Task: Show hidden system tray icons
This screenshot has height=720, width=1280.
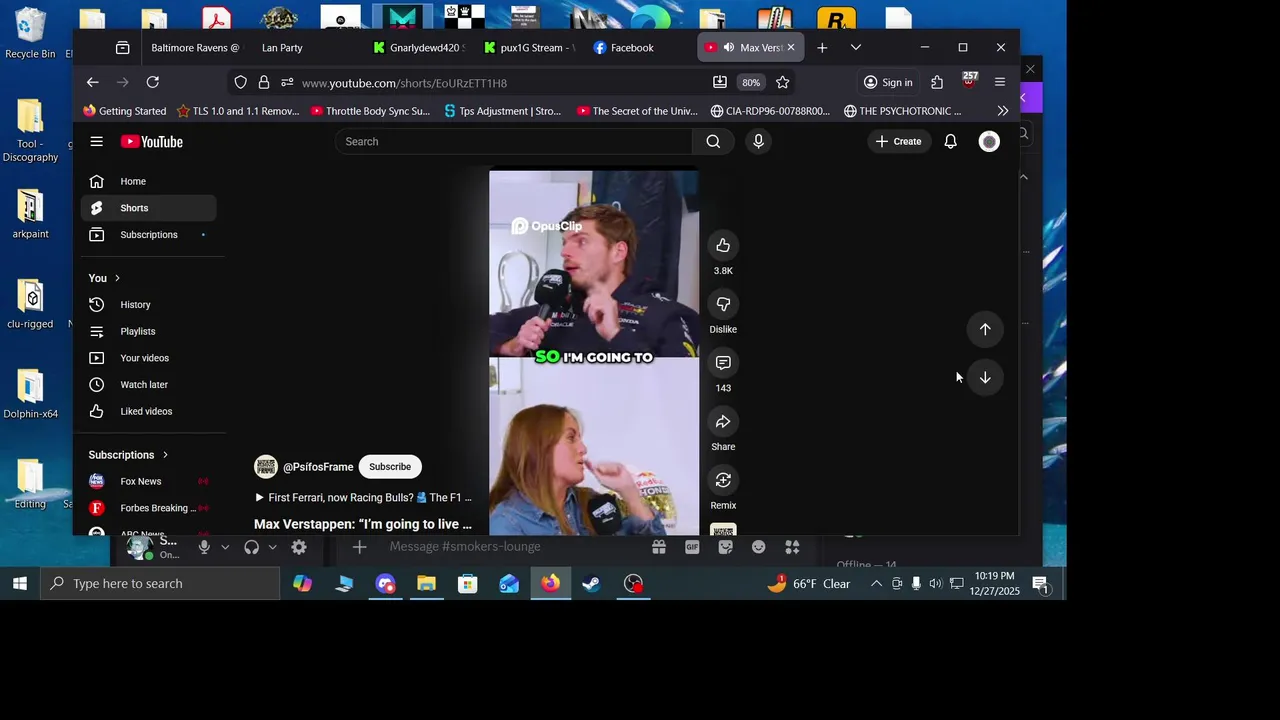Action: pos(876,584)
